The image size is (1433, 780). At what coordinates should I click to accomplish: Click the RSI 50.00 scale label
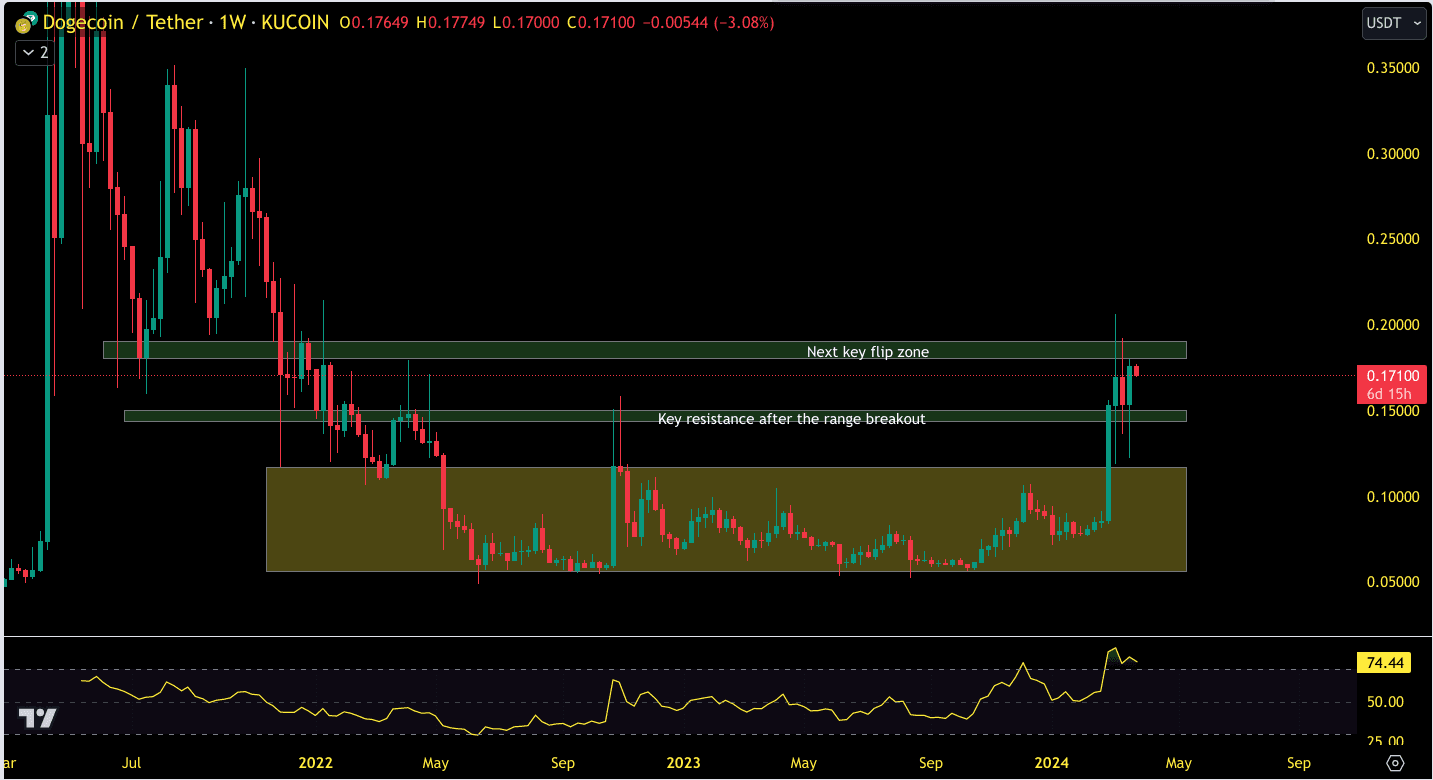click(1385, 702)
